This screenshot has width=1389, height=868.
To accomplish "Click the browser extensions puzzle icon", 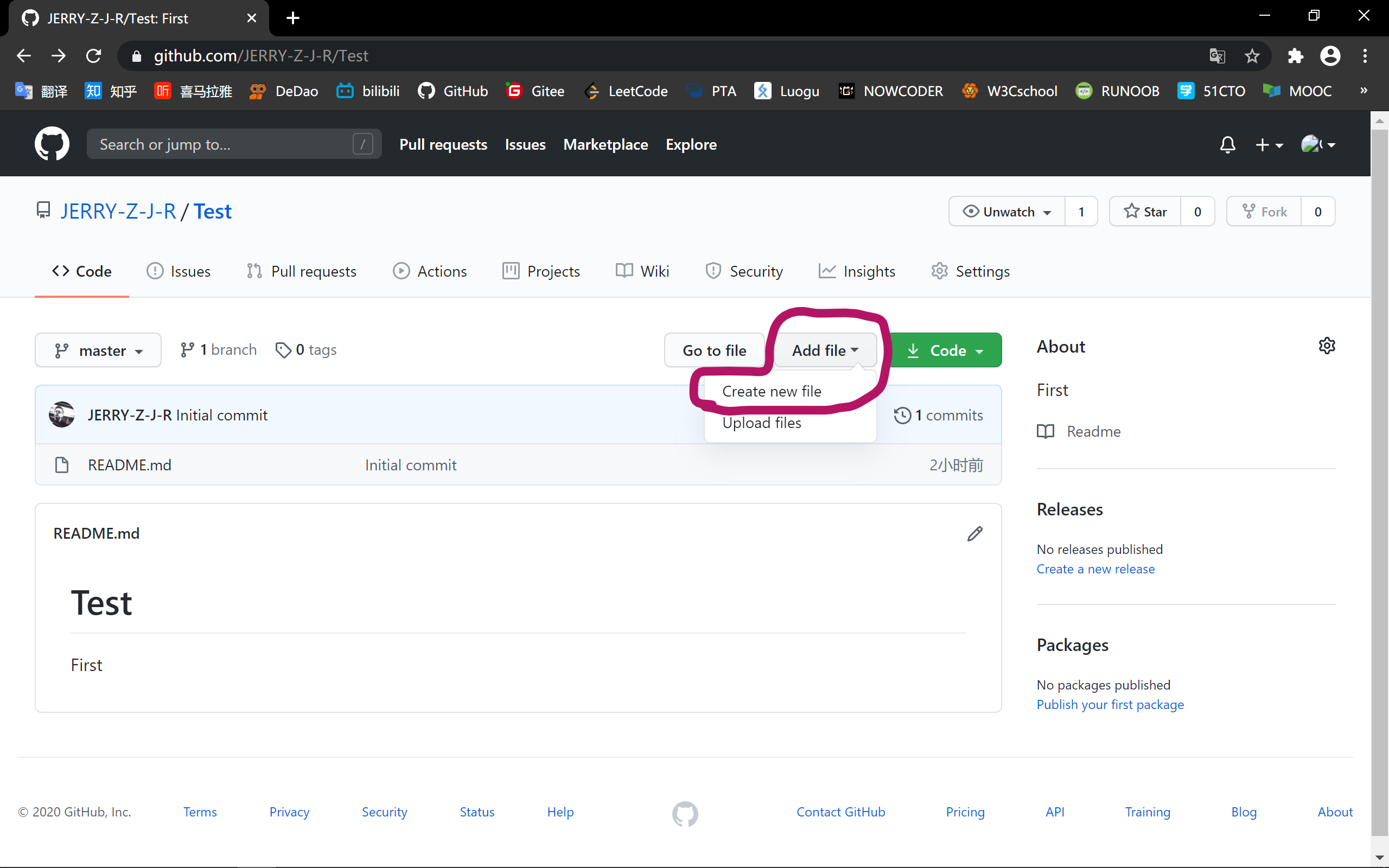I will click(1295, 56).
